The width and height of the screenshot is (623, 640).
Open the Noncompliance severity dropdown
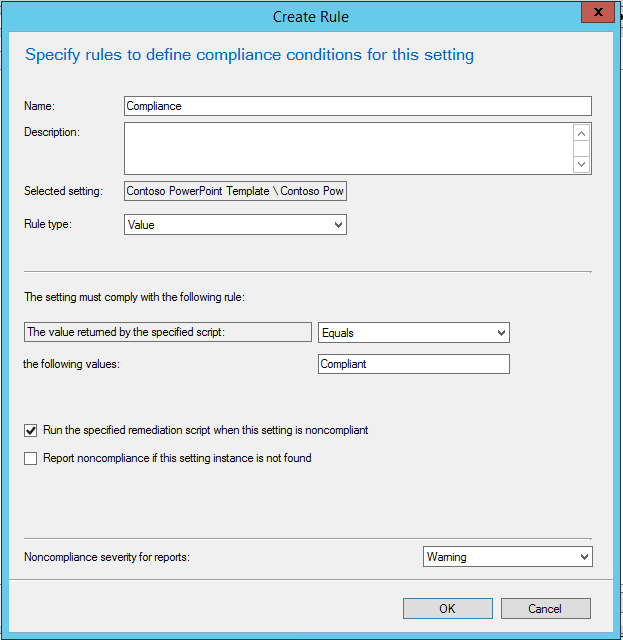(x=507, y=557)
